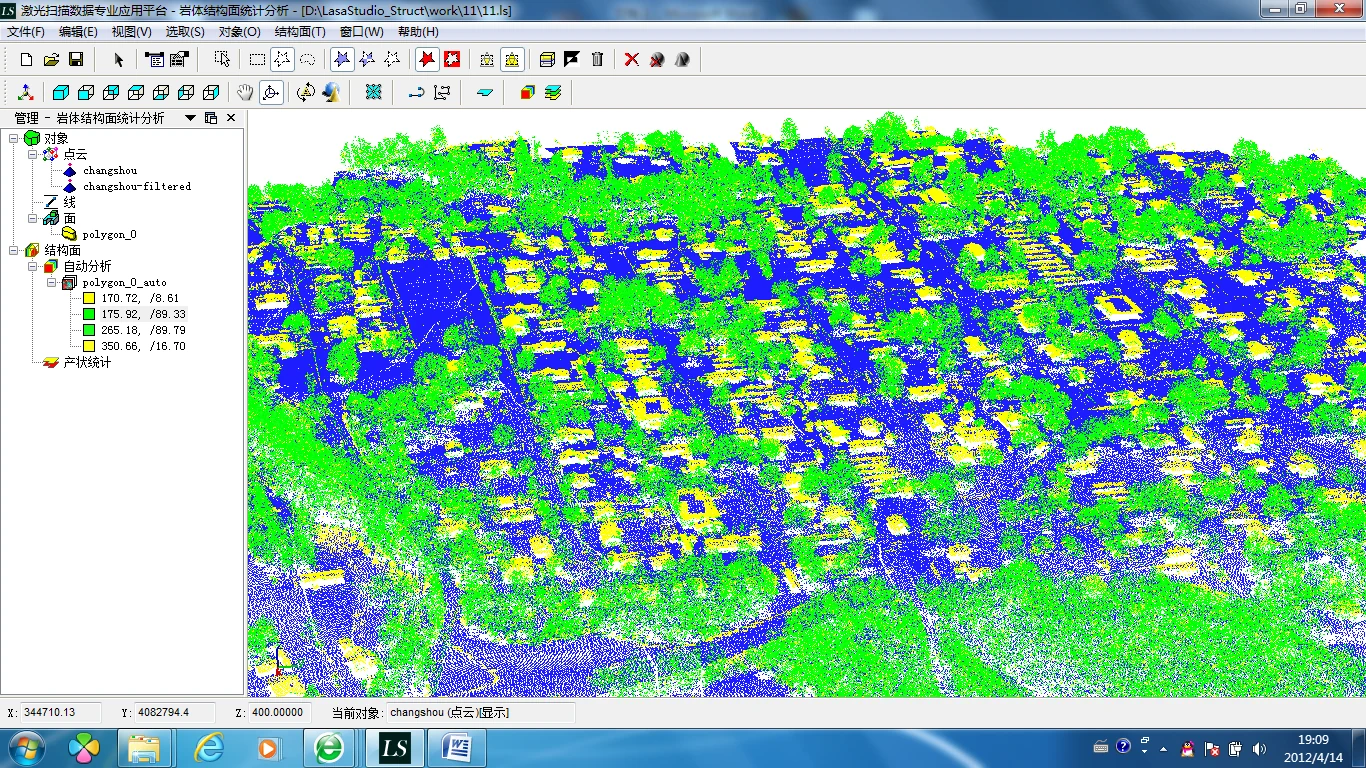The height and width of the screenshot is (768, 1366).
Task: Select the hand pan tool
Action: point(245,93)
